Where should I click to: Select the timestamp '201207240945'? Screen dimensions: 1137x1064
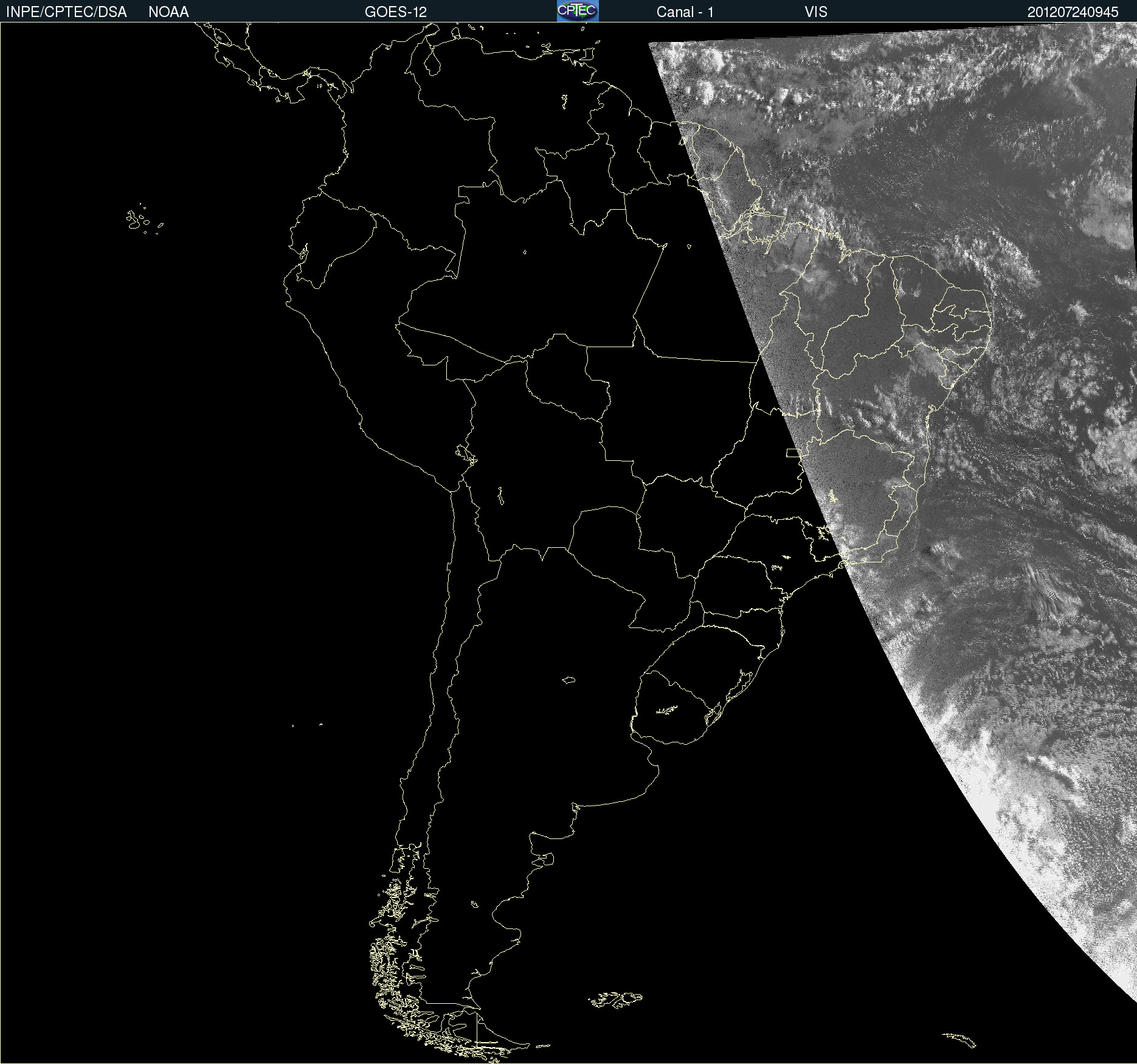1073,12
